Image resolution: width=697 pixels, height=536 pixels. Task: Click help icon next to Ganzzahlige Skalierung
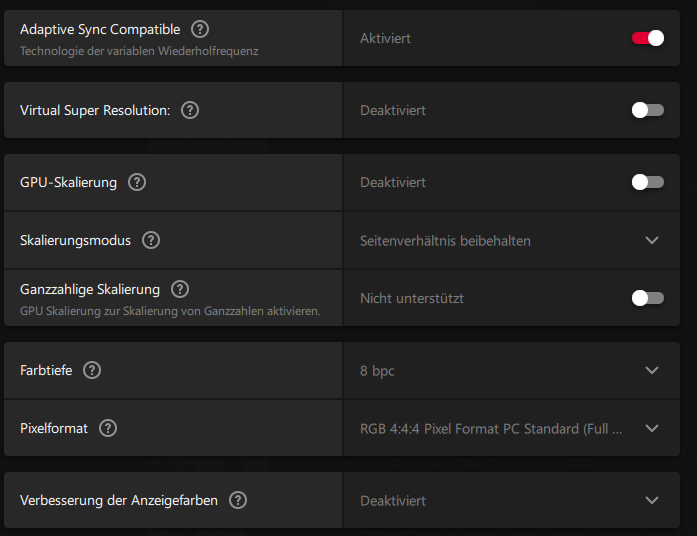(x=180, y=289)
